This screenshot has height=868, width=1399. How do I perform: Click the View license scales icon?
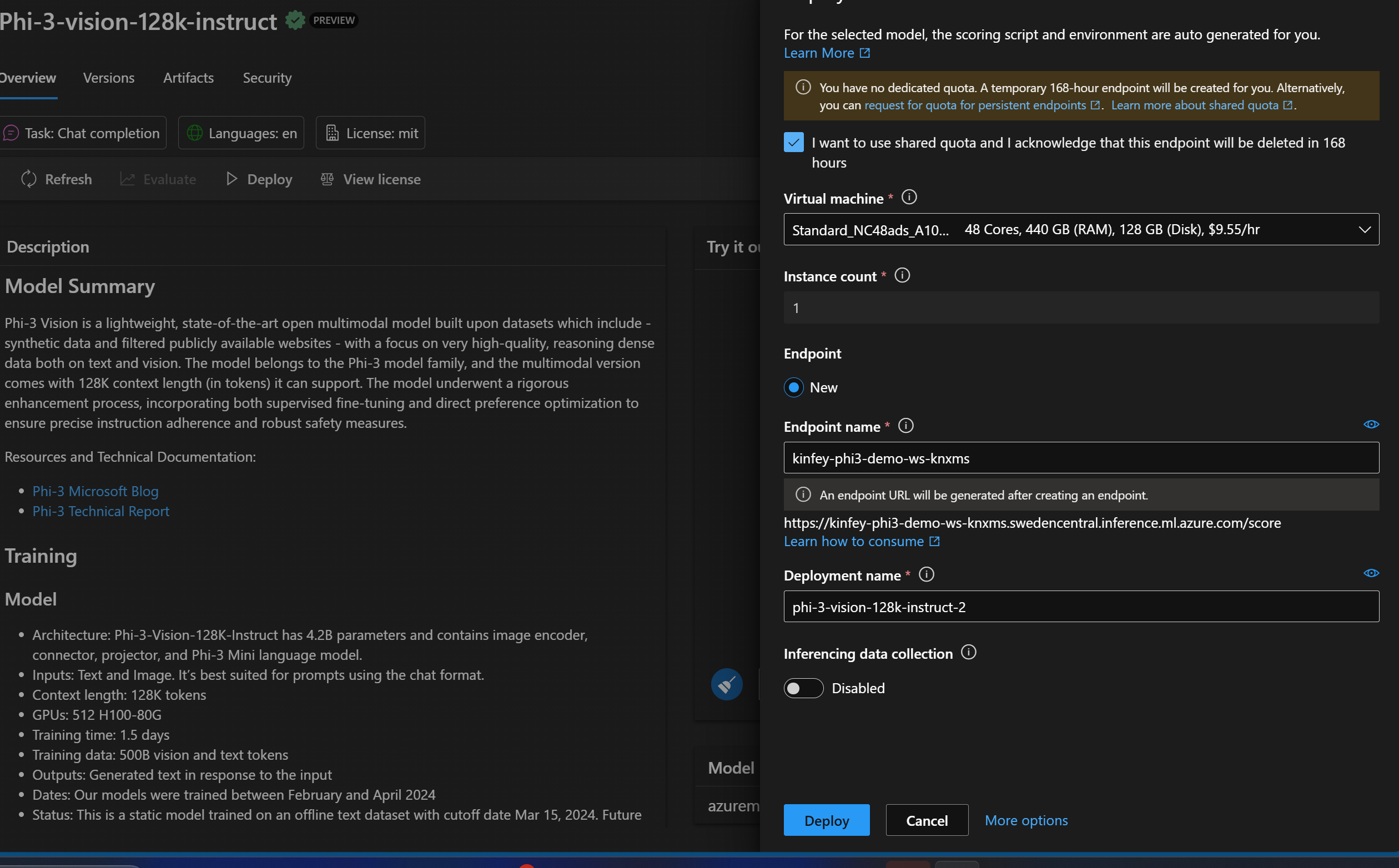click(x=327, y=179)
